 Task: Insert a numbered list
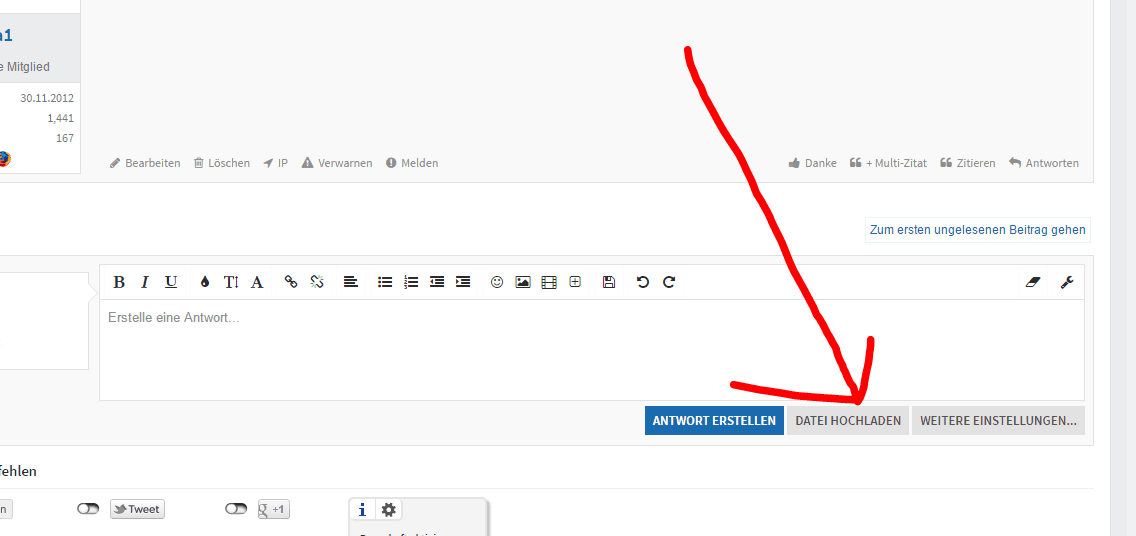[411, 282]
